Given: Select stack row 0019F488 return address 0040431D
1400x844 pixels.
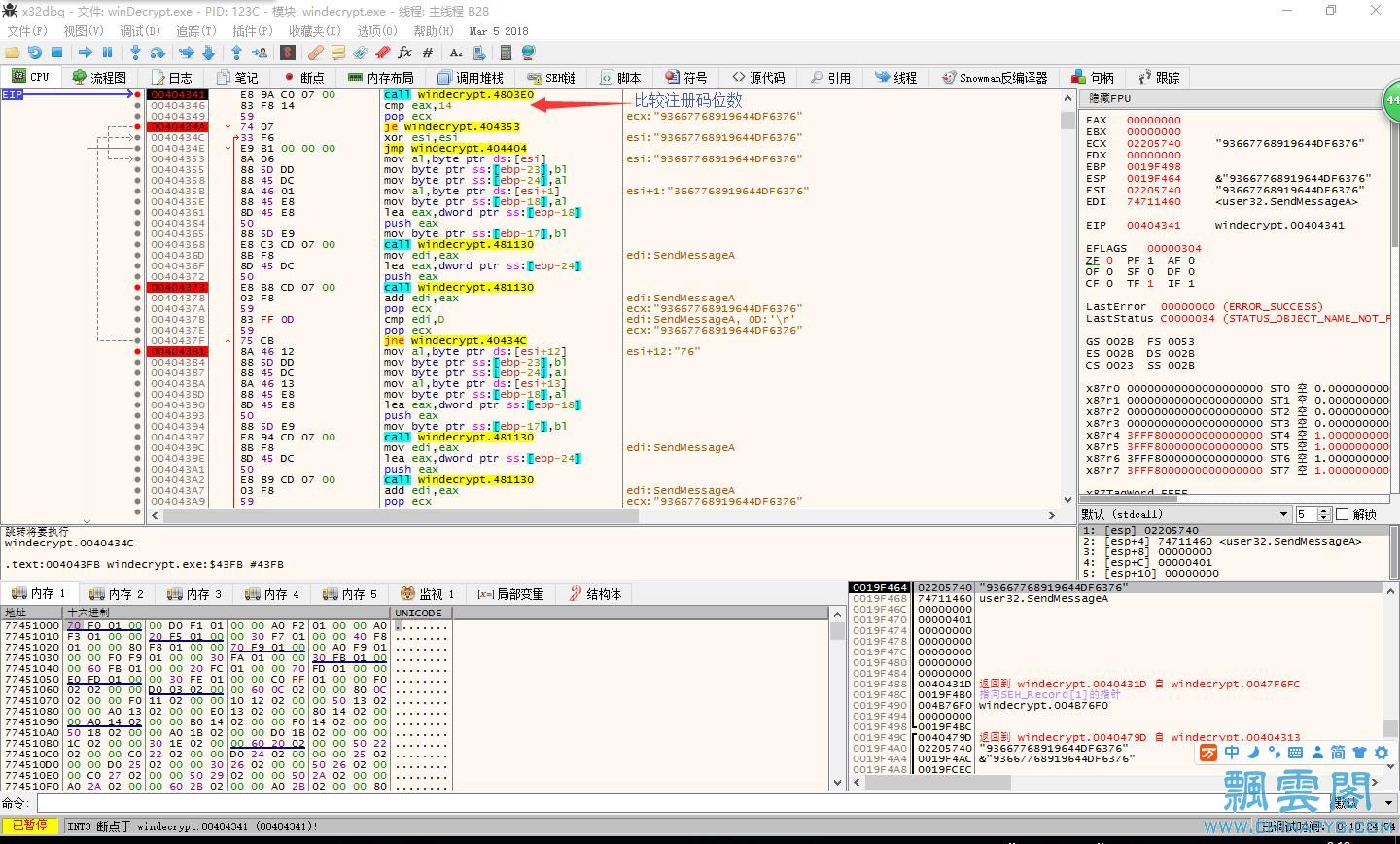Looking at the screenshot, I should (1116, 684).
